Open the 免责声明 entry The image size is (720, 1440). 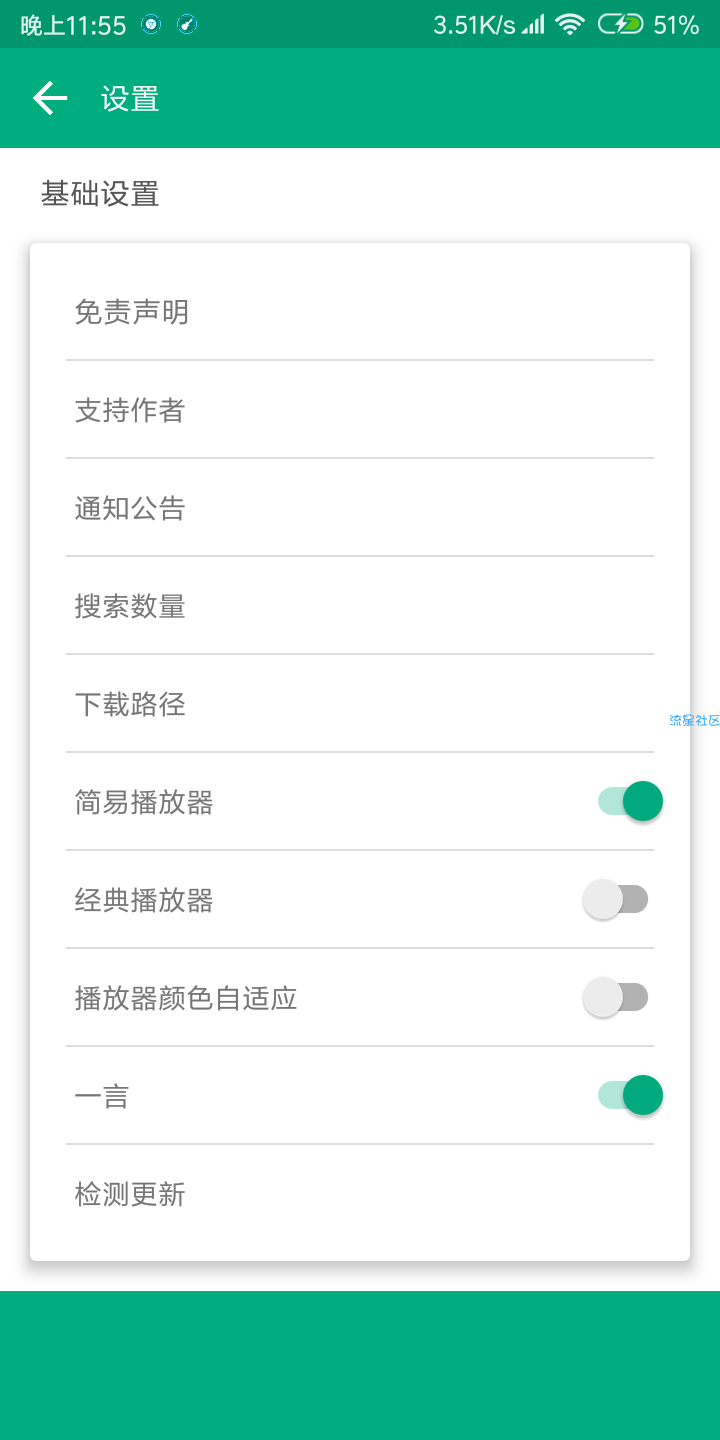click(x=360, y=312)
